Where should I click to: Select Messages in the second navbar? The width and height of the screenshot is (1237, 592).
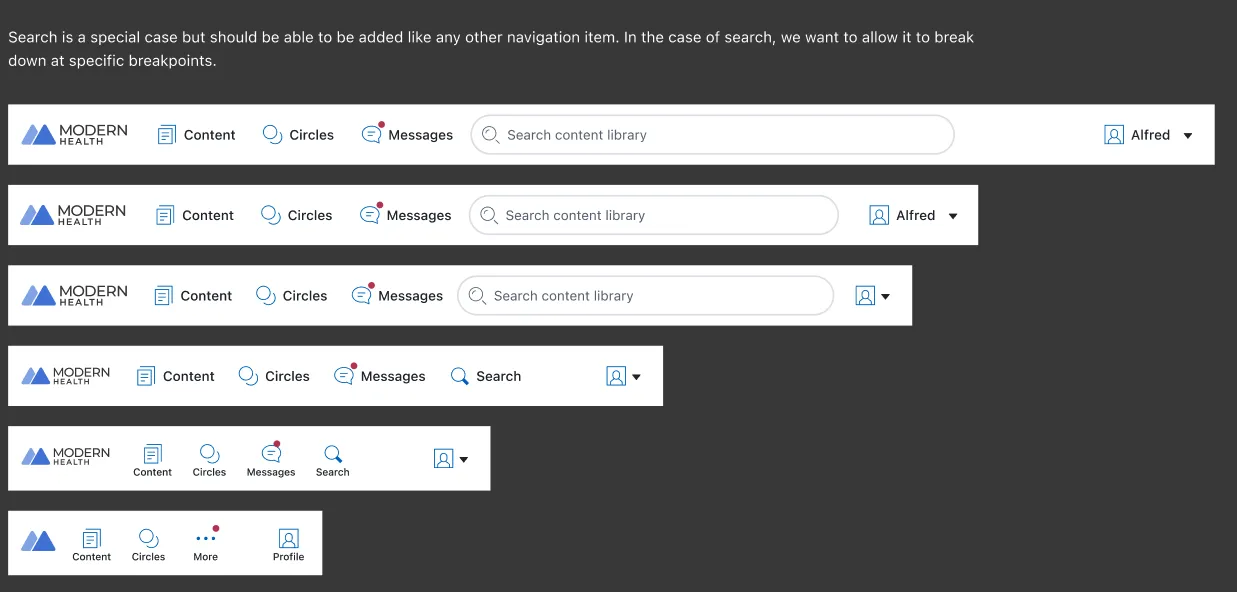[x=405, y=214]
